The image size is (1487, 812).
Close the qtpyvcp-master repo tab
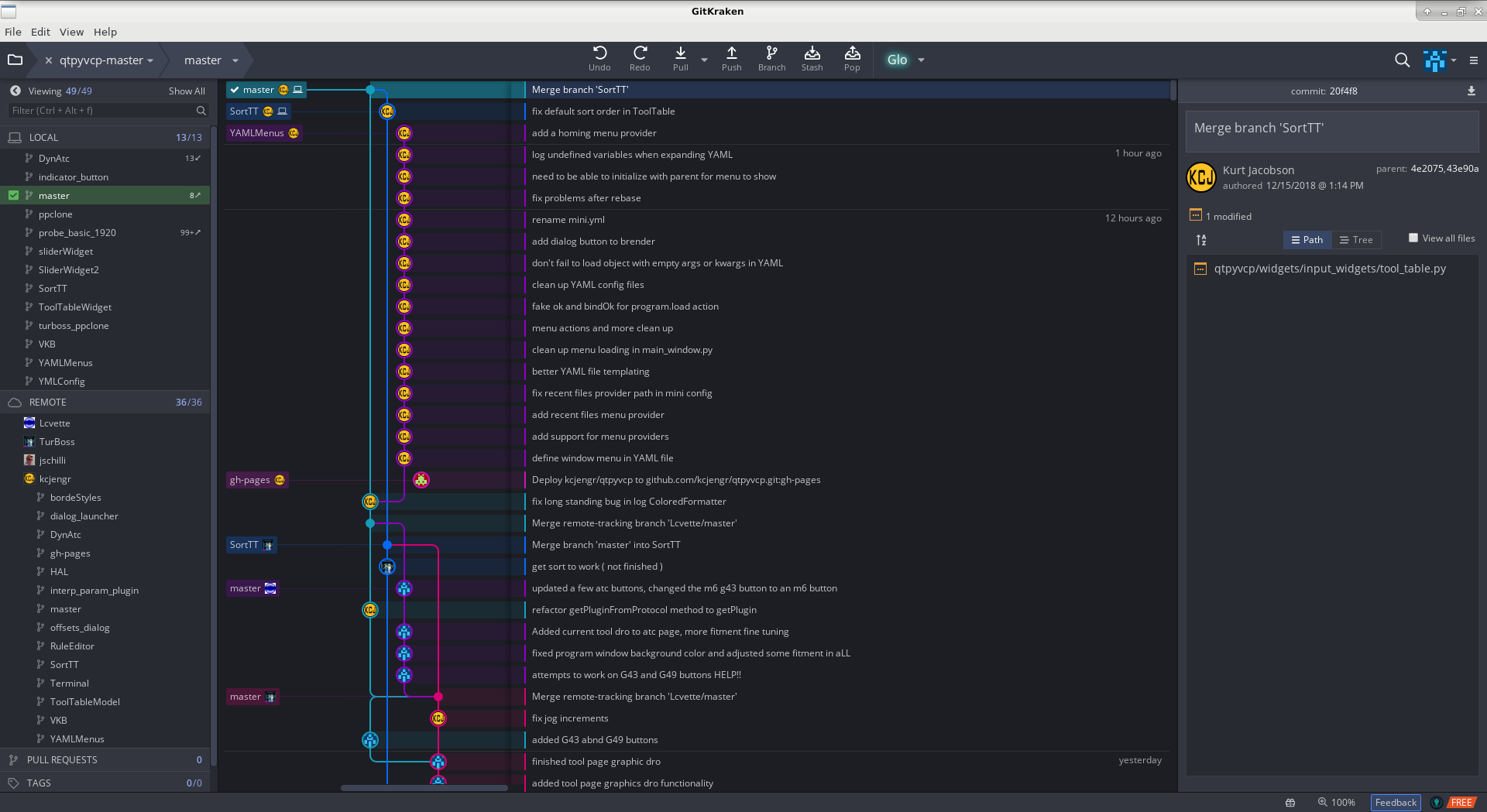click(49, 60)
